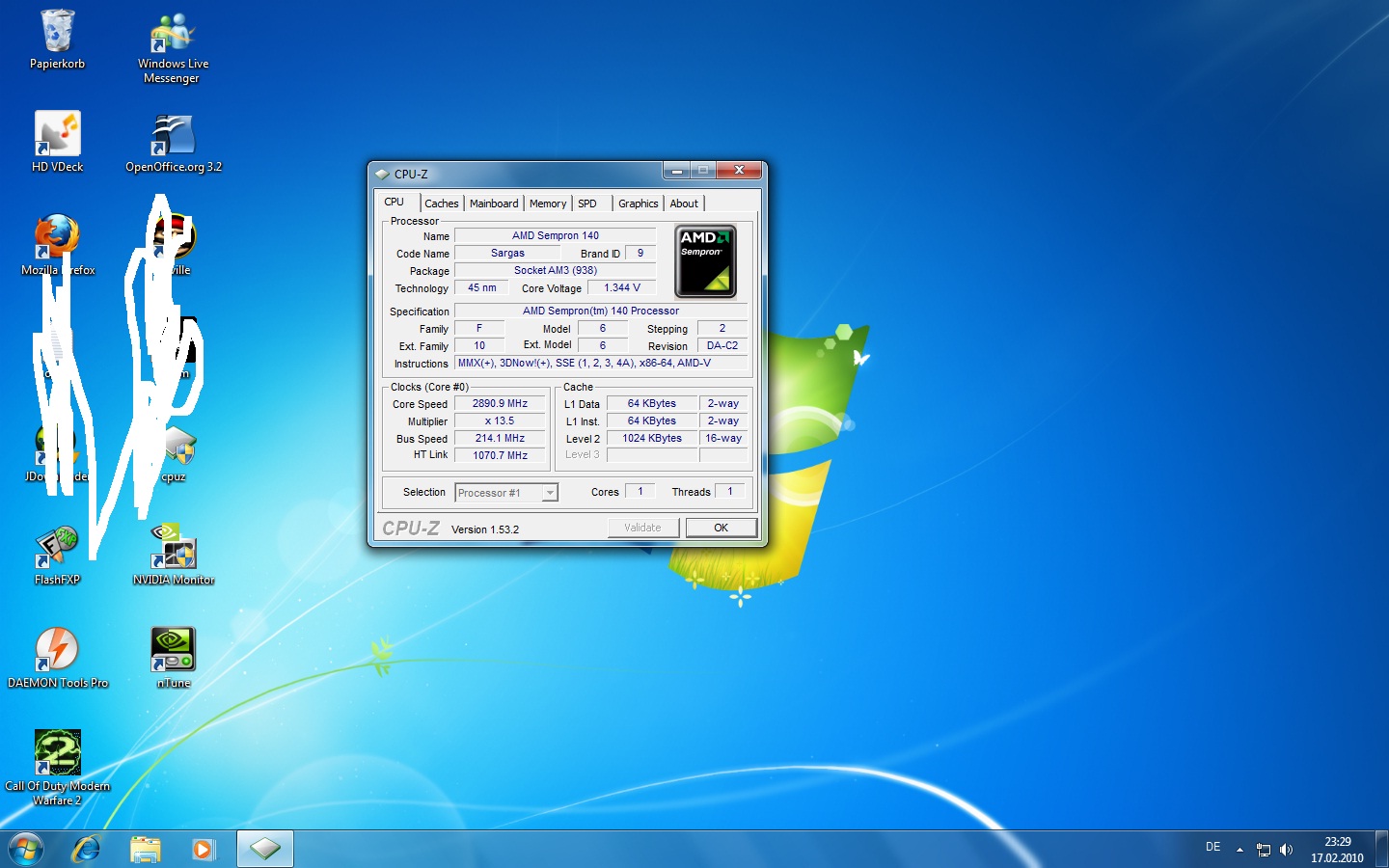The height and width of the screenshot is (868, 1389).
Task: Click the Specification field text
Action: click(x=601, y=311)
